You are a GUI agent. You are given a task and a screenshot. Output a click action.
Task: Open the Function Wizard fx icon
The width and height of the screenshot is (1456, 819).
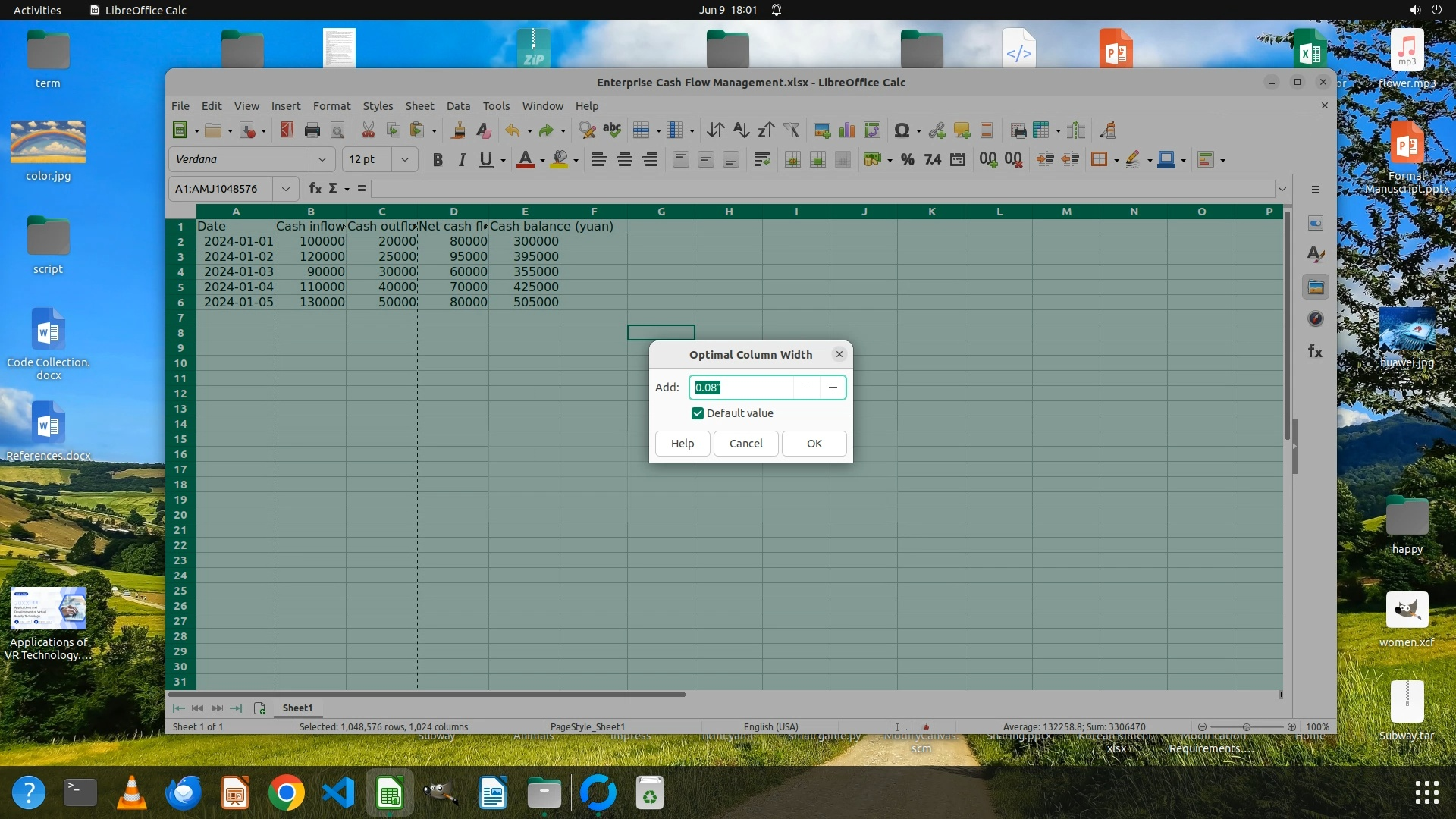point(315,189)
